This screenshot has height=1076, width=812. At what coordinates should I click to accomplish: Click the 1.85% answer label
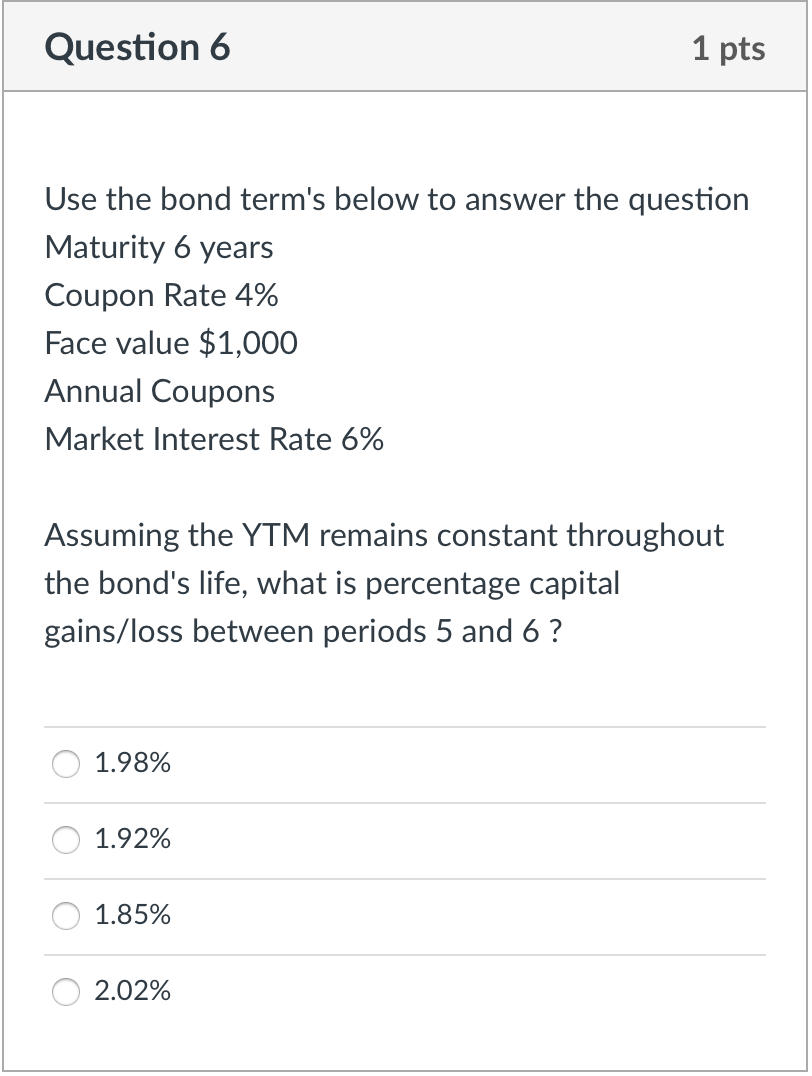(x=131, y=914)
